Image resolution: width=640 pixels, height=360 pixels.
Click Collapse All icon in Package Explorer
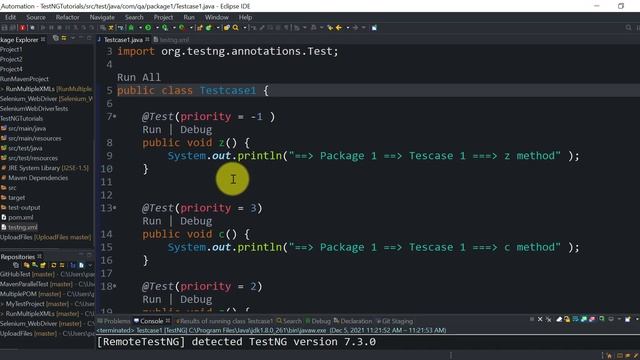(56, 38)
